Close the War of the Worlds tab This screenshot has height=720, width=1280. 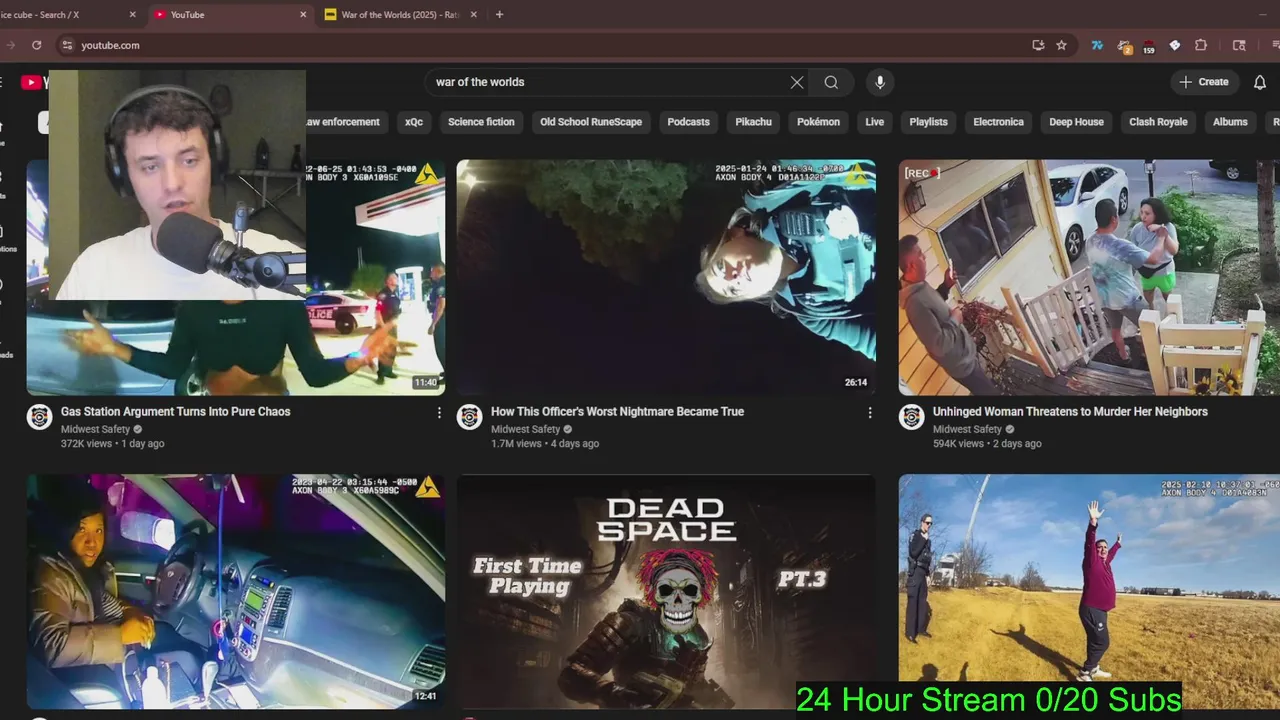[474, 15]
